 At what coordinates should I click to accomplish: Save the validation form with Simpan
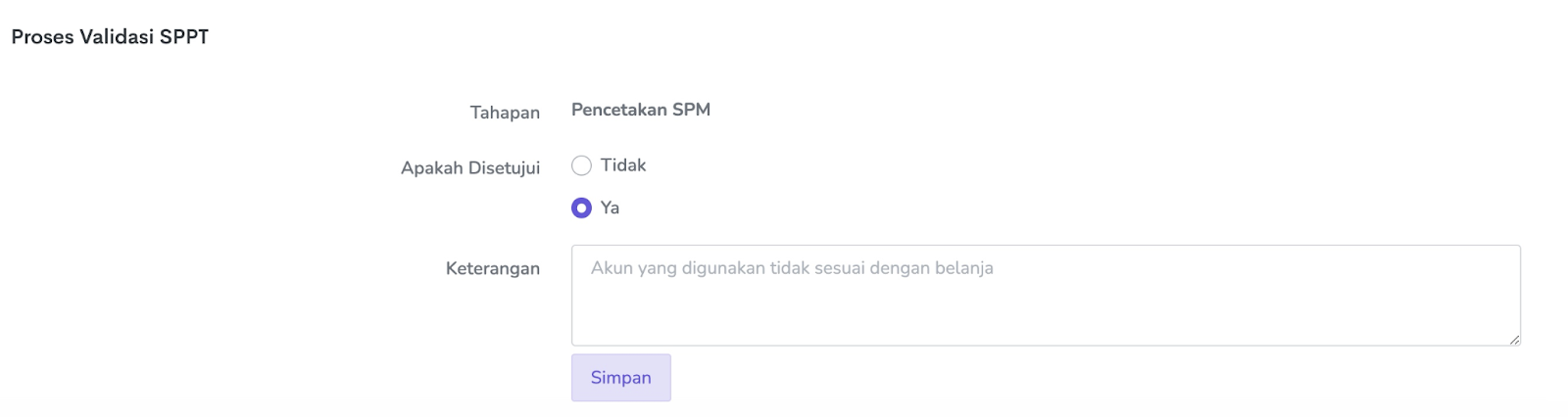click(620, 378)
